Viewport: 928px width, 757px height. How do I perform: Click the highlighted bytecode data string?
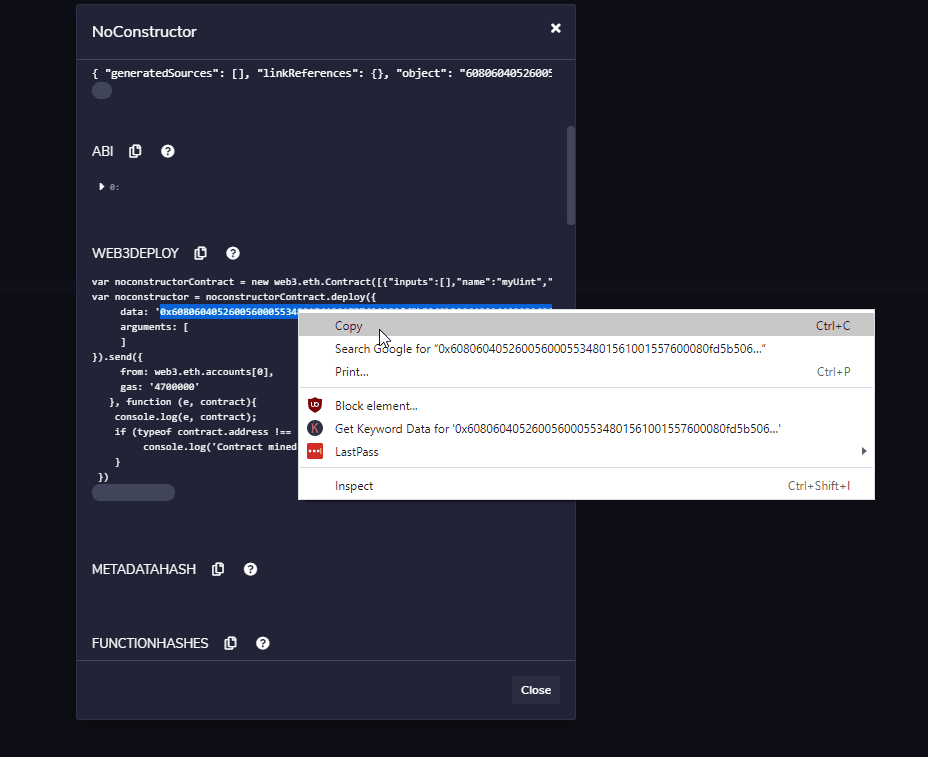click(x=228, y=312)
